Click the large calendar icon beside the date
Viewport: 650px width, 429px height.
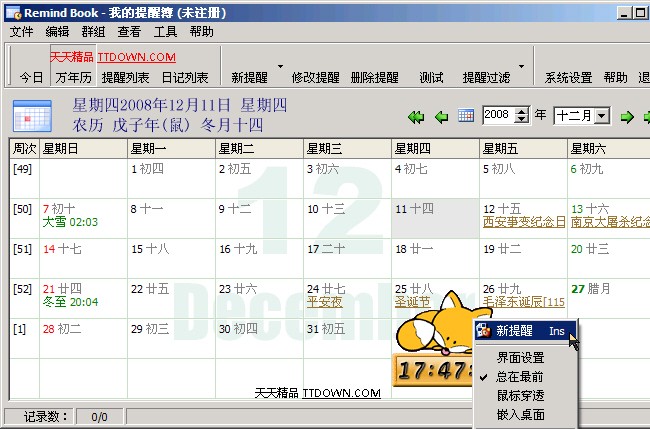[x=32, y=116]
